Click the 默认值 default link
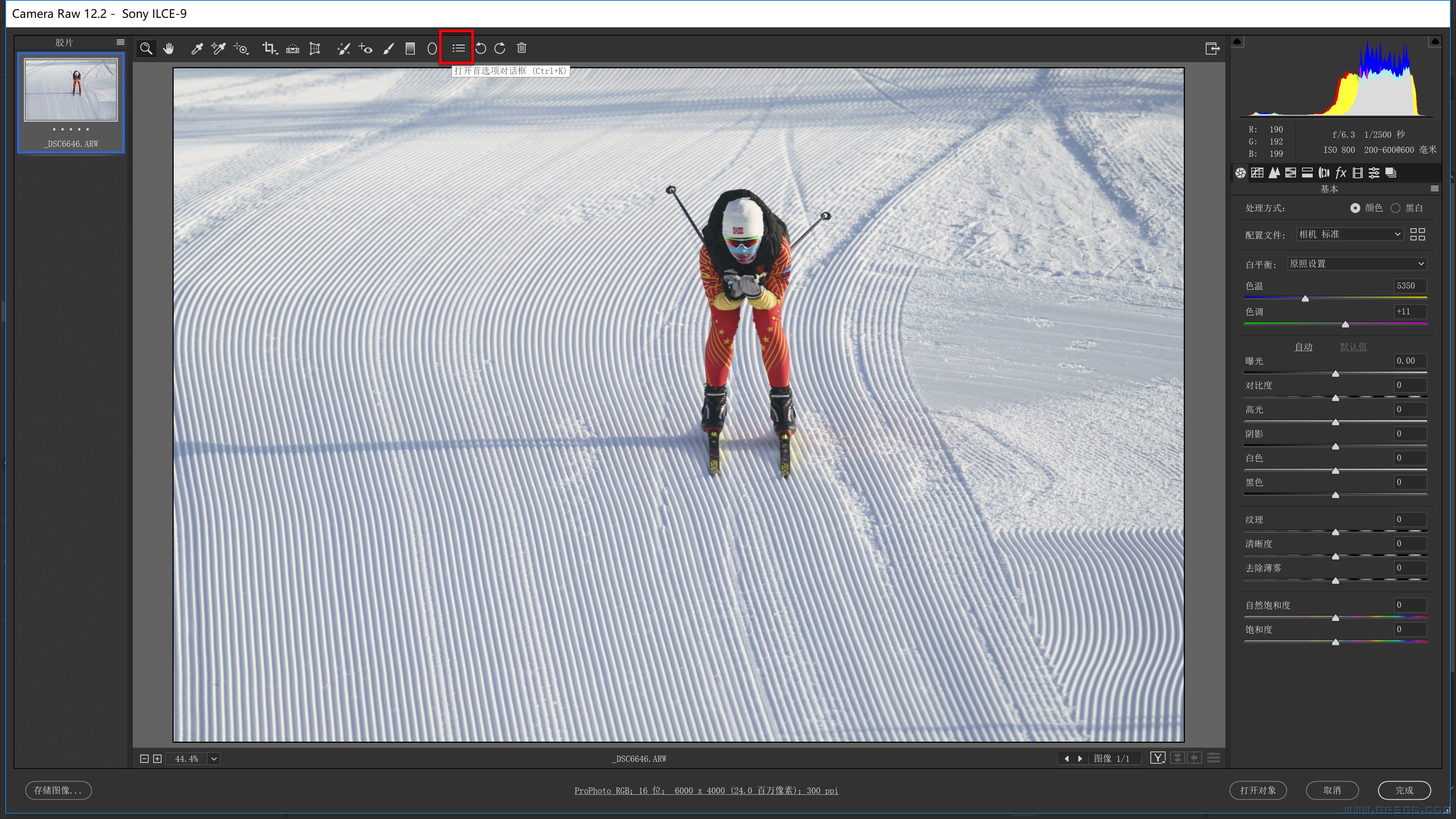The height and width of the screenshot is (819, 1456). [1353, 347]
